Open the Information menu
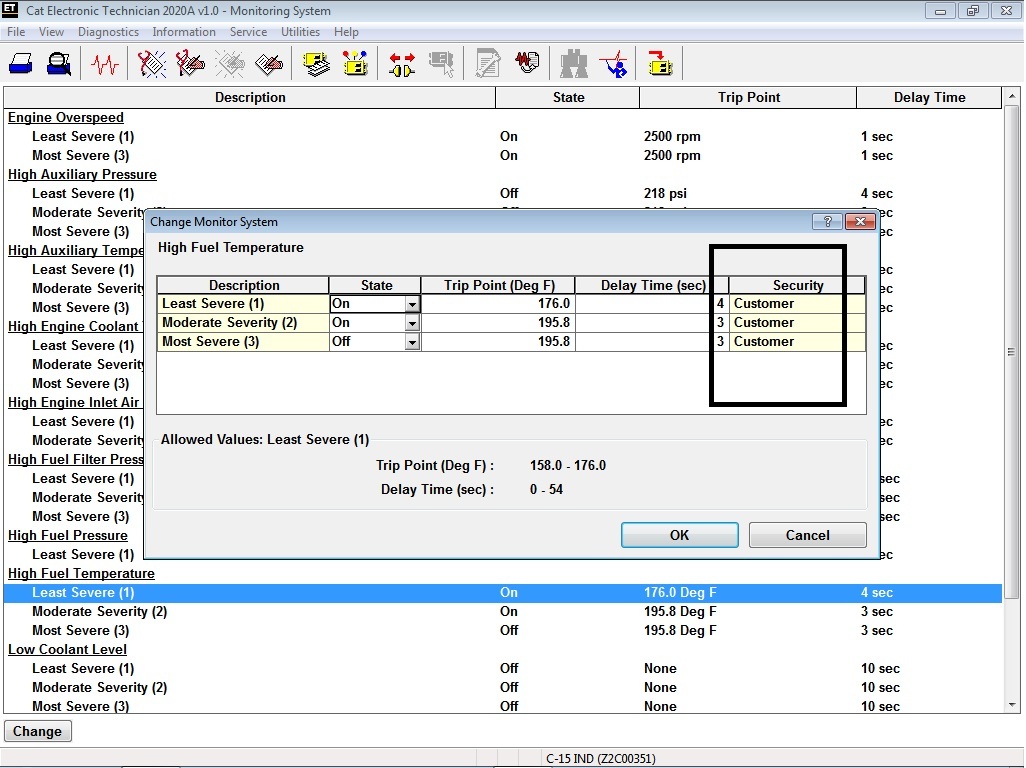The height and width of the screenshot is (768, 1026). (x=184, y=32)
